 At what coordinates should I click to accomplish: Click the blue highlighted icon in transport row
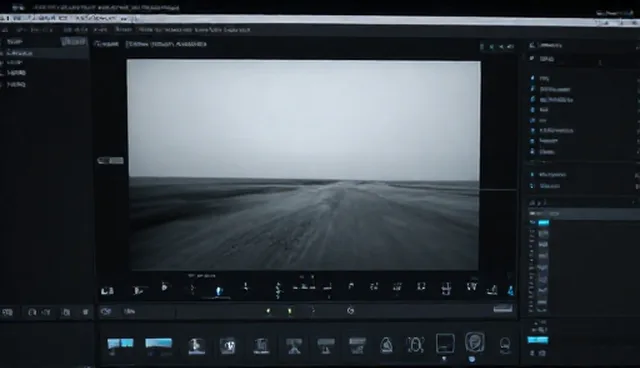[219, 290]
